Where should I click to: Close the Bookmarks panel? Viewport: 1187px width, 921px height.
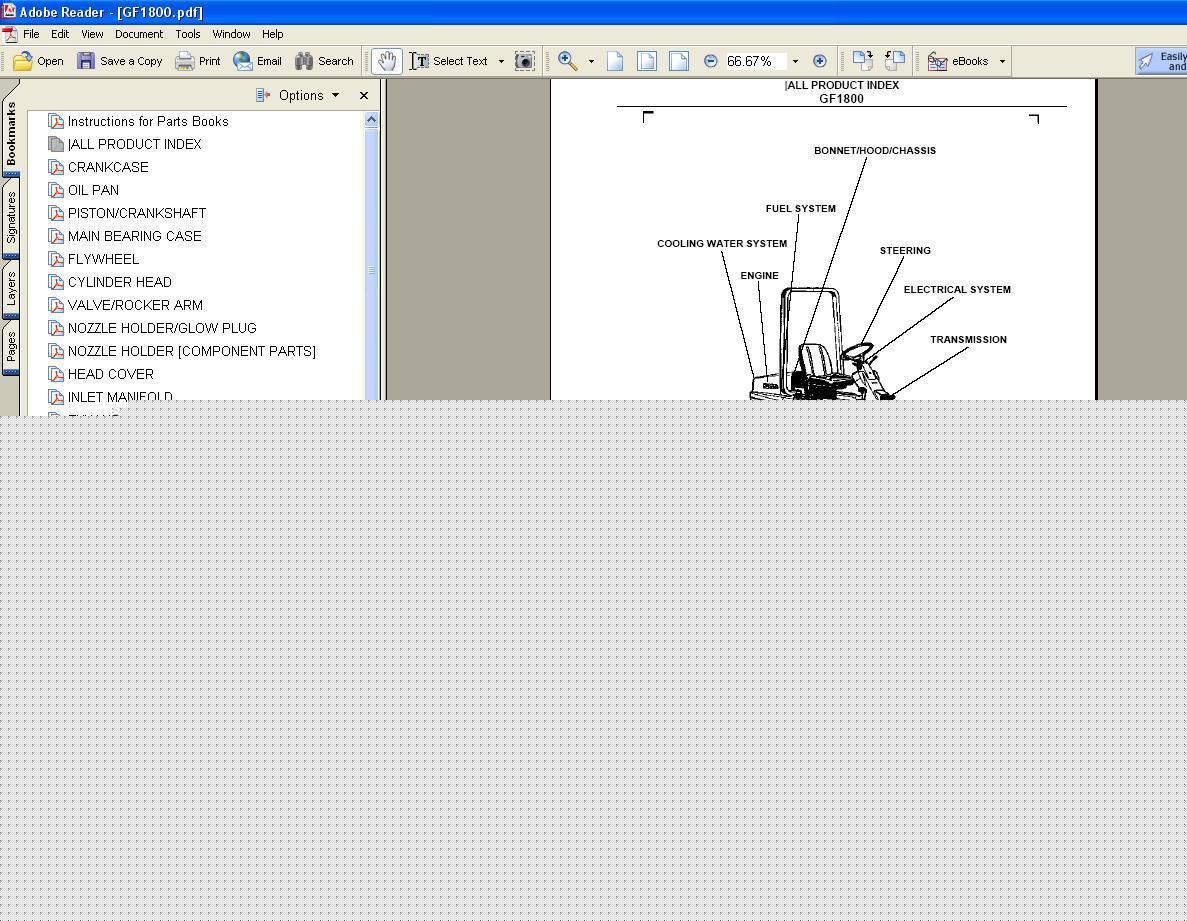pos(364,95)
